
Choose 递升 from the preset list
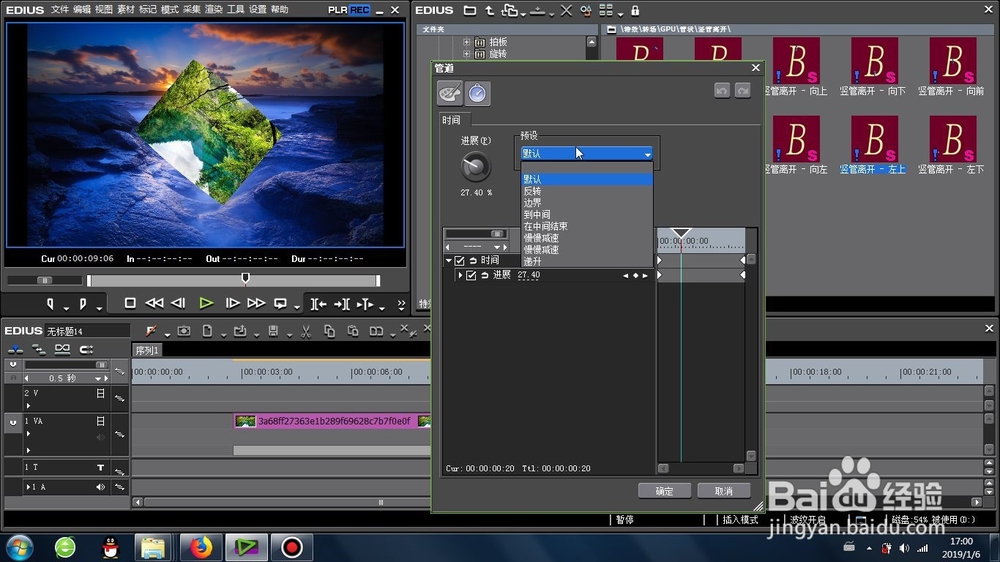click(x=586, y=261)
